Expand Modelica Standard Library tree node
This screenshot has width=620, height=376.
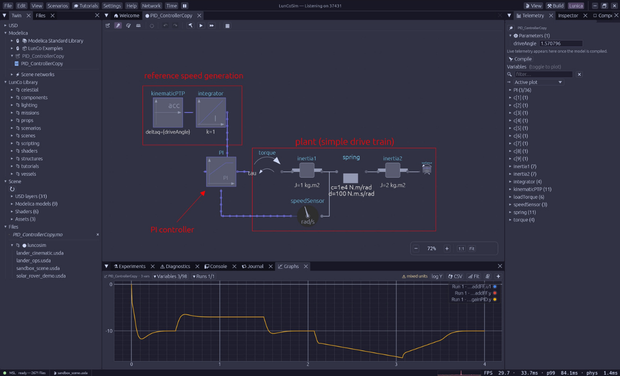(12, 41)
